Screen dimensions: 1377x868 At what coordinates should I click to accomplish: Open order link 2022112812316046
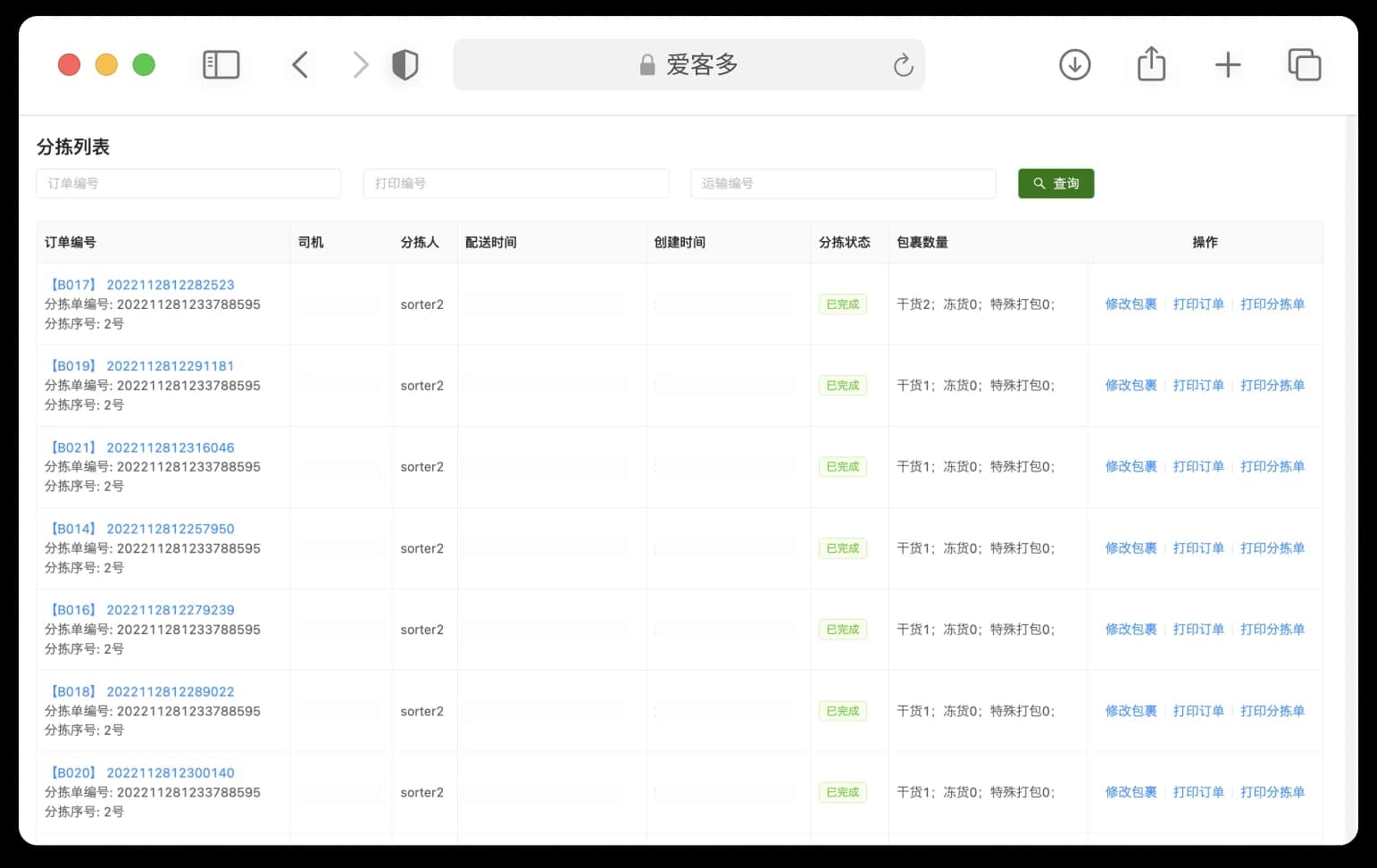[171, 447]
